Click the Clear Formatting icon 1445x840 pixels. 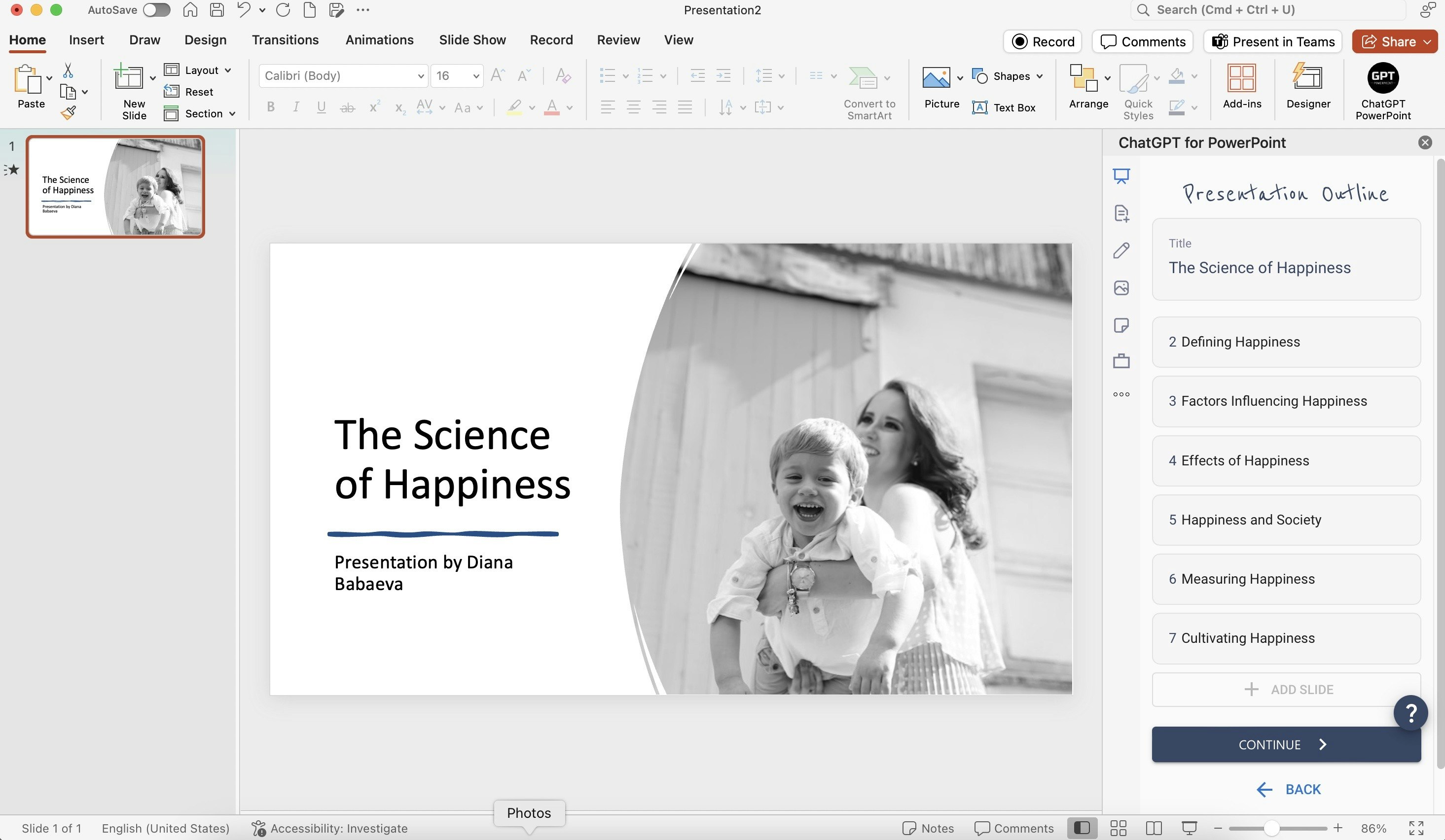[563, 75]
